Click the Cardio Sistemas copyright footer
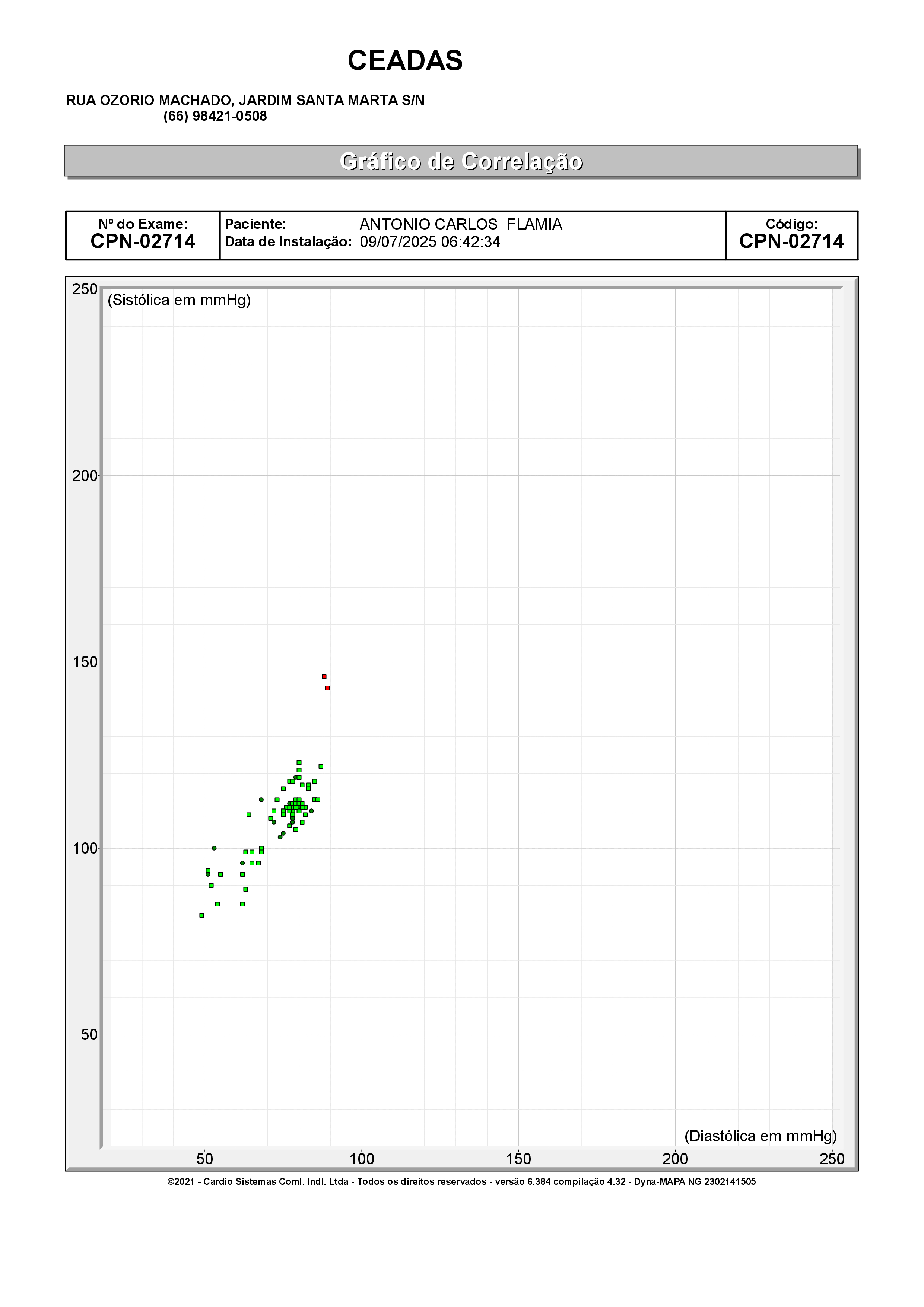This screenshot has height=1307, width=924. (461, 1182)
